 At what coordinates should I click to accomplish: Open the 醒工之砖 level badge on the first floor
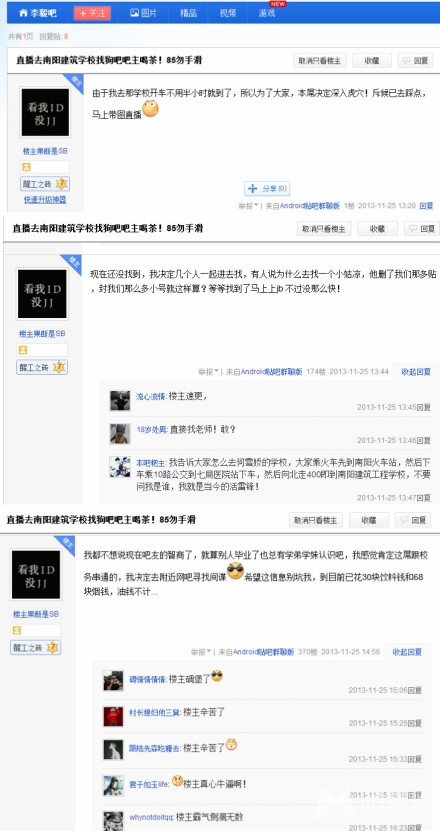45,184
